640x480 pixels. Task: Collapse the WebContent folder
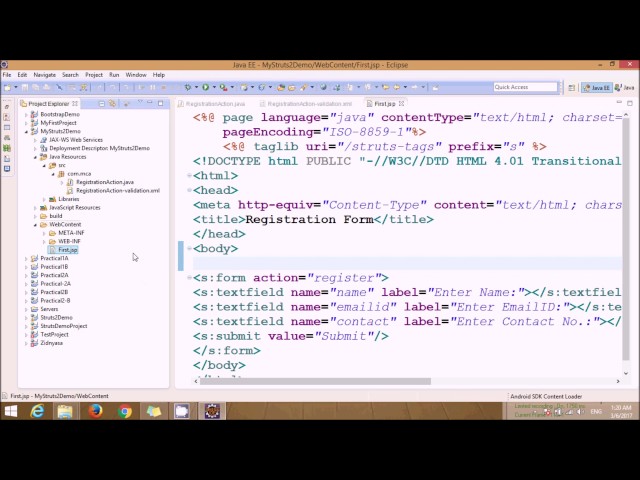35,224
